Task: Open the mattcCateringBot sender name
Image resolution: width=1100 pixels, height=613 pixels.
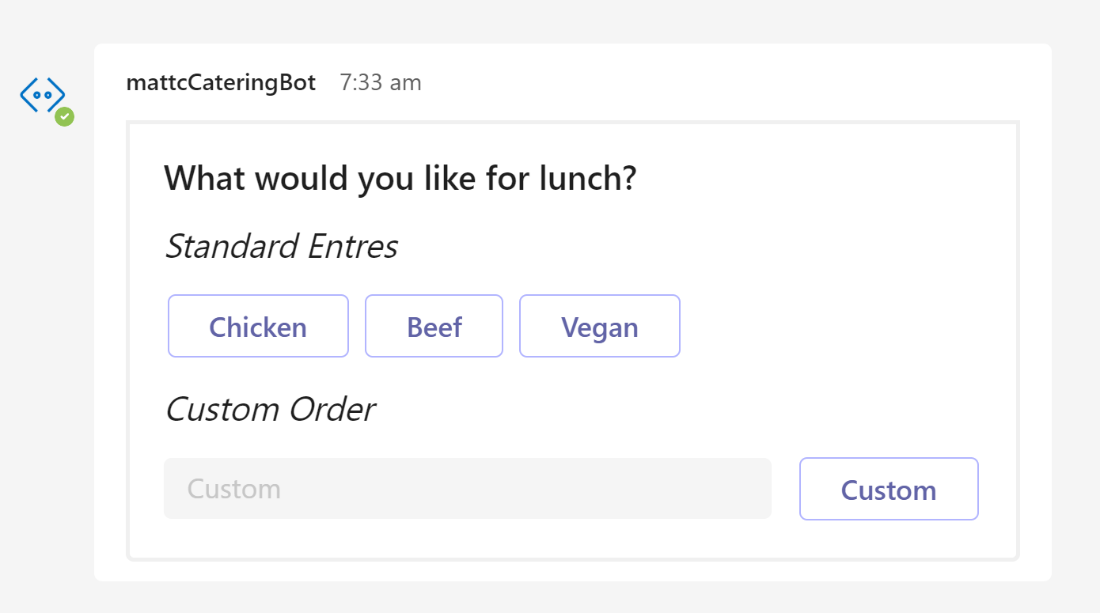Action: point(221,83)
